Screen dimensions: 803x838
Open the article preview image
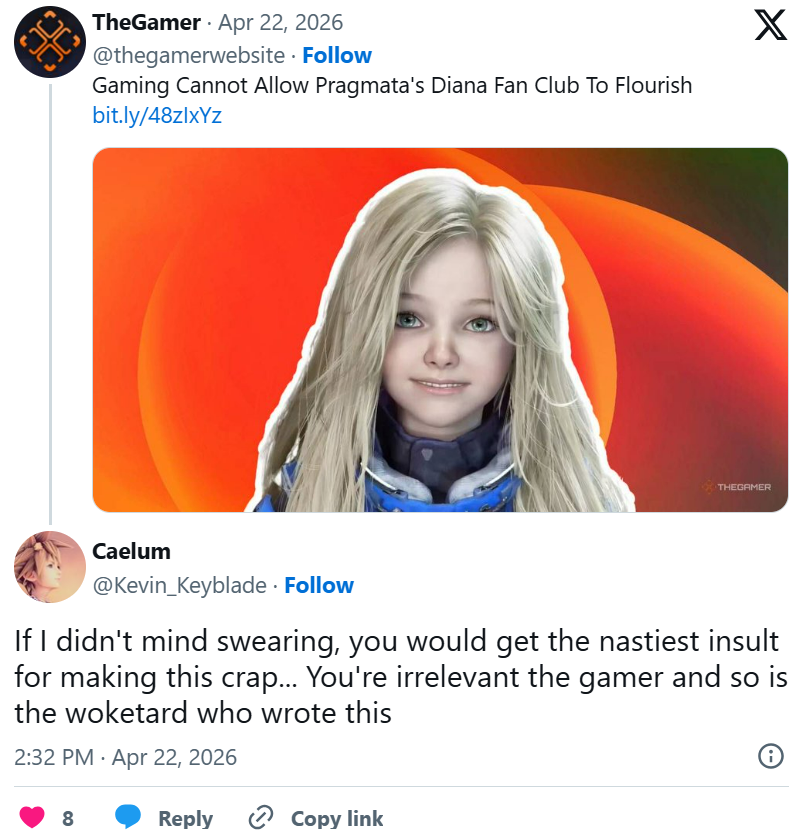[x=440, y=330]
